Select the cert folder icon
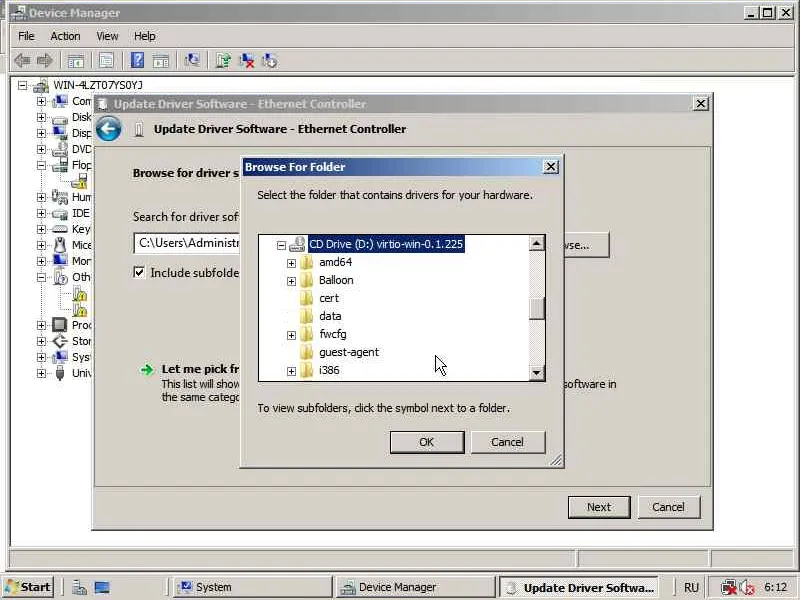 point(307,298)
